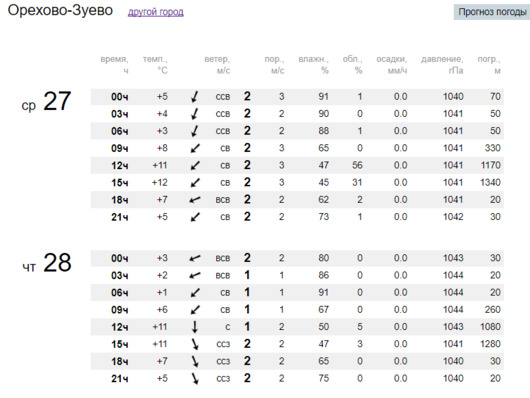Viewport: 530px width, 398px height.
Task: Click the 'другой город' link
Action: tap(155, 12)
